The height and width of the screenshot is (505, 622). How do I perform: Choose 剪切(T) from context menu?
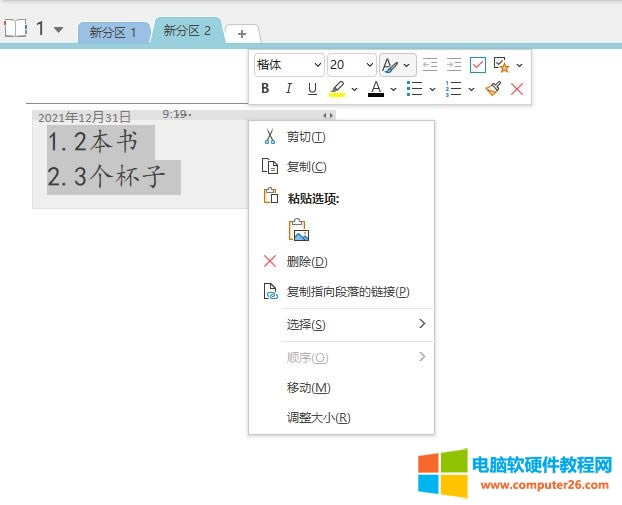pyautogui.click(x=305, y=137)
